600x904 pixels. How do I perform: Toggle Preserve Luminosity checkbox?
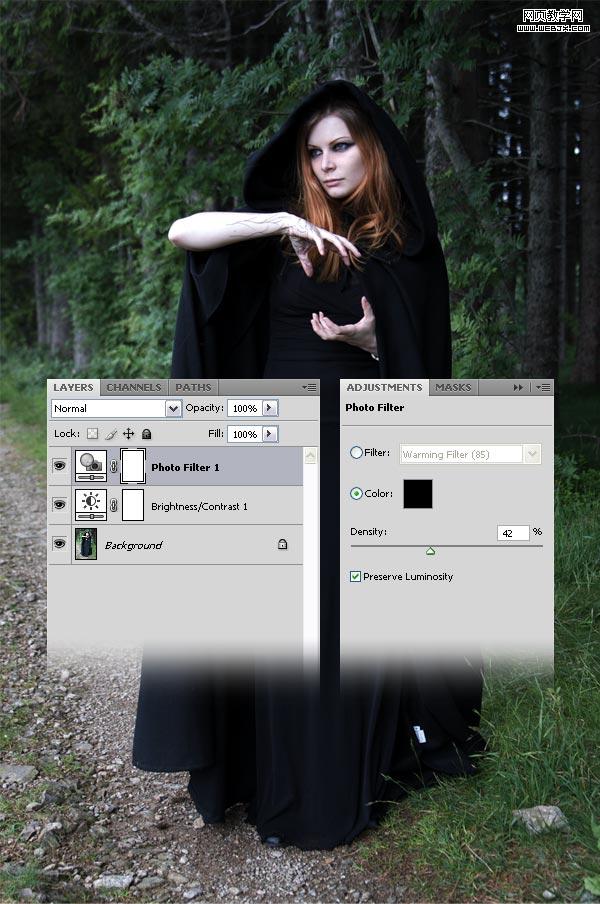pos(356,577)
